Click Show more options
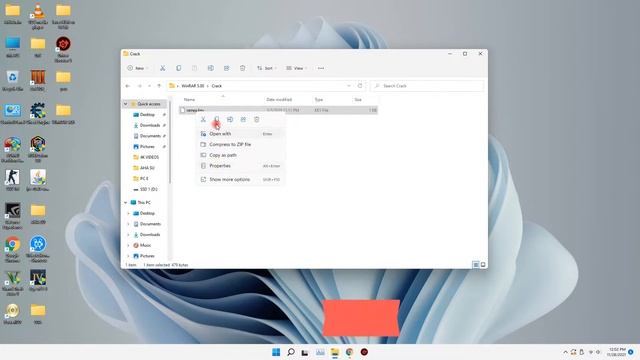This screenshot has height=360, width=640. (240, 180)
